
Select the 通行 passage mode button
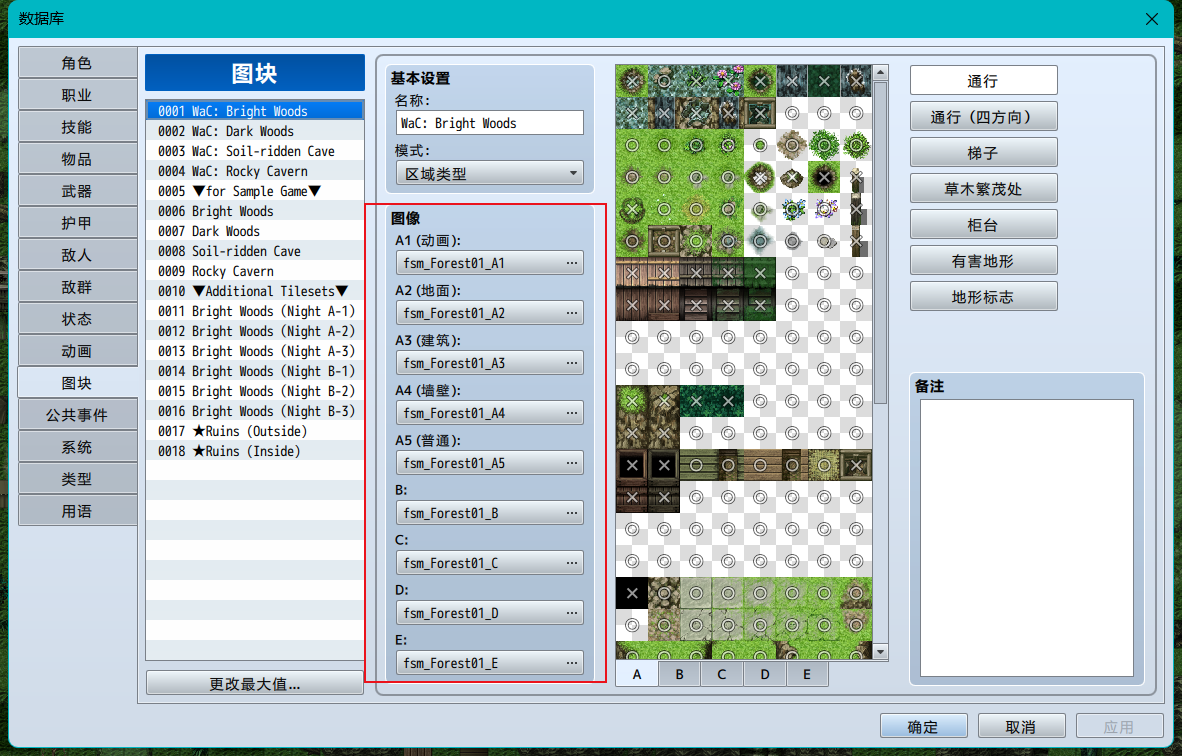coord(984,81)
